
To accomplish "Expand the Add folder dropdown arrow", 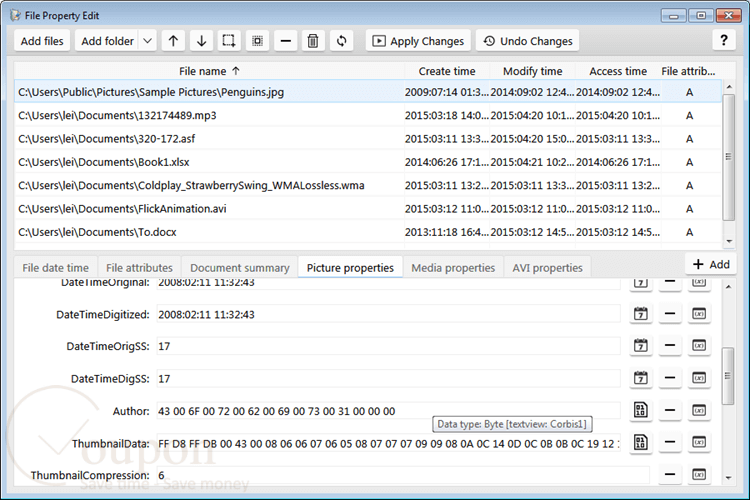I will [x=148, y=41].
